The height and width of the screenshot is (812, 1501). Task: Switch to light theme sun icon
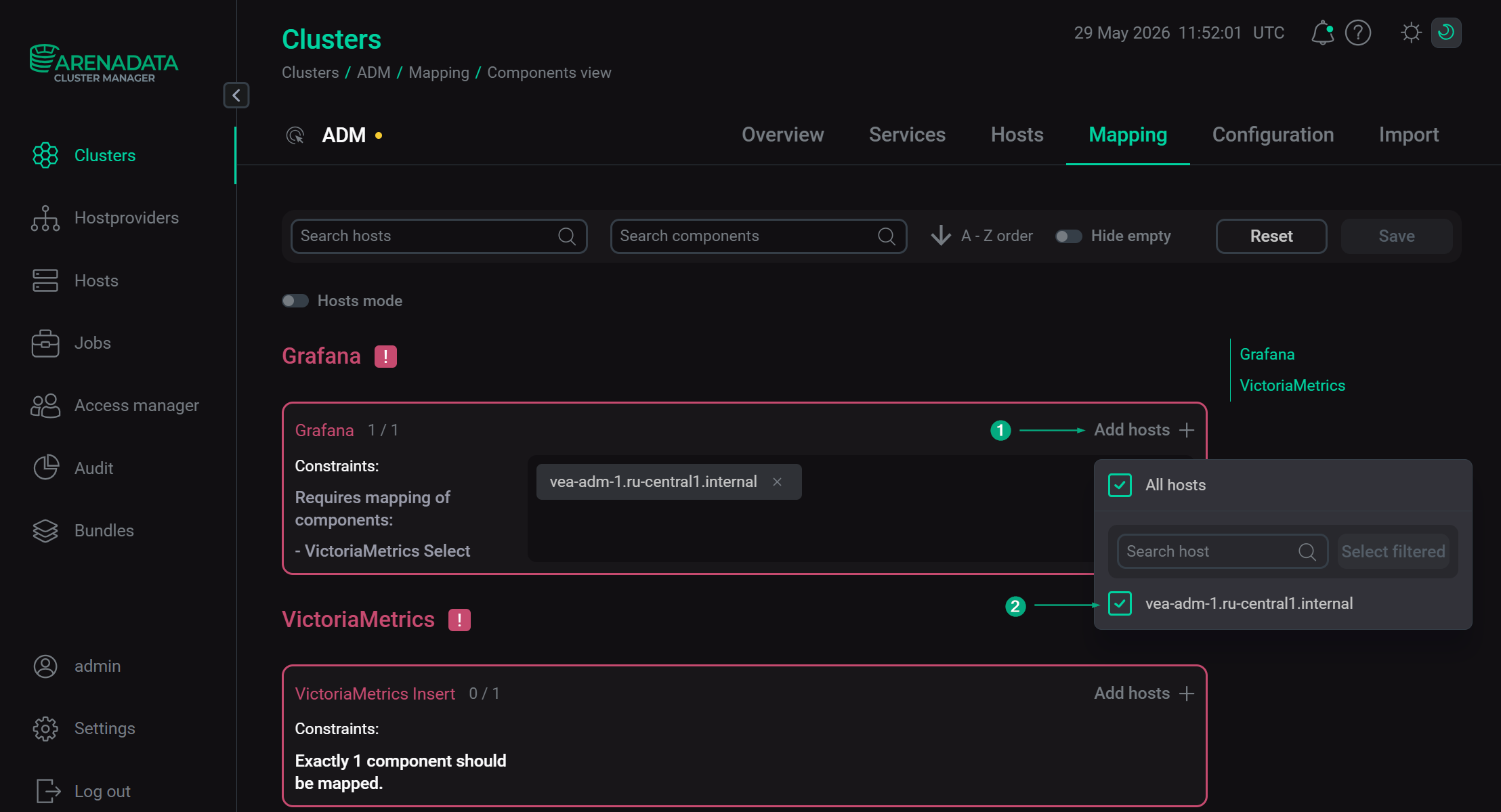click(1411, 33)
